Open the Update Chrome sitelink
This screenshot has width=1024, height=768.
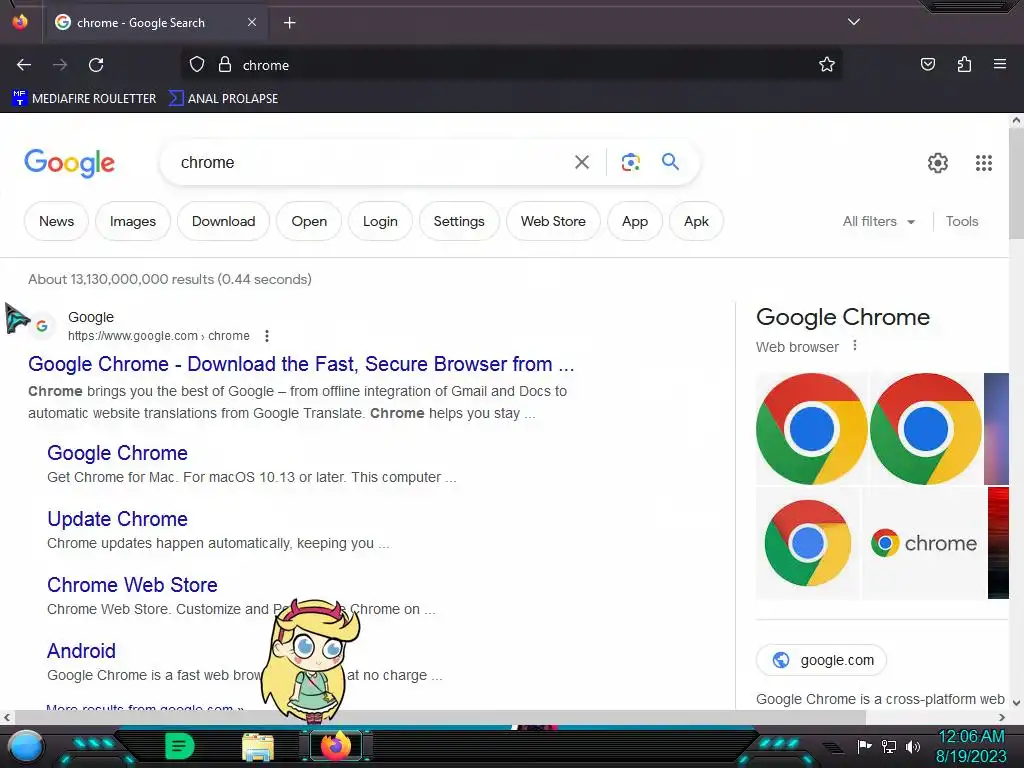118,519
